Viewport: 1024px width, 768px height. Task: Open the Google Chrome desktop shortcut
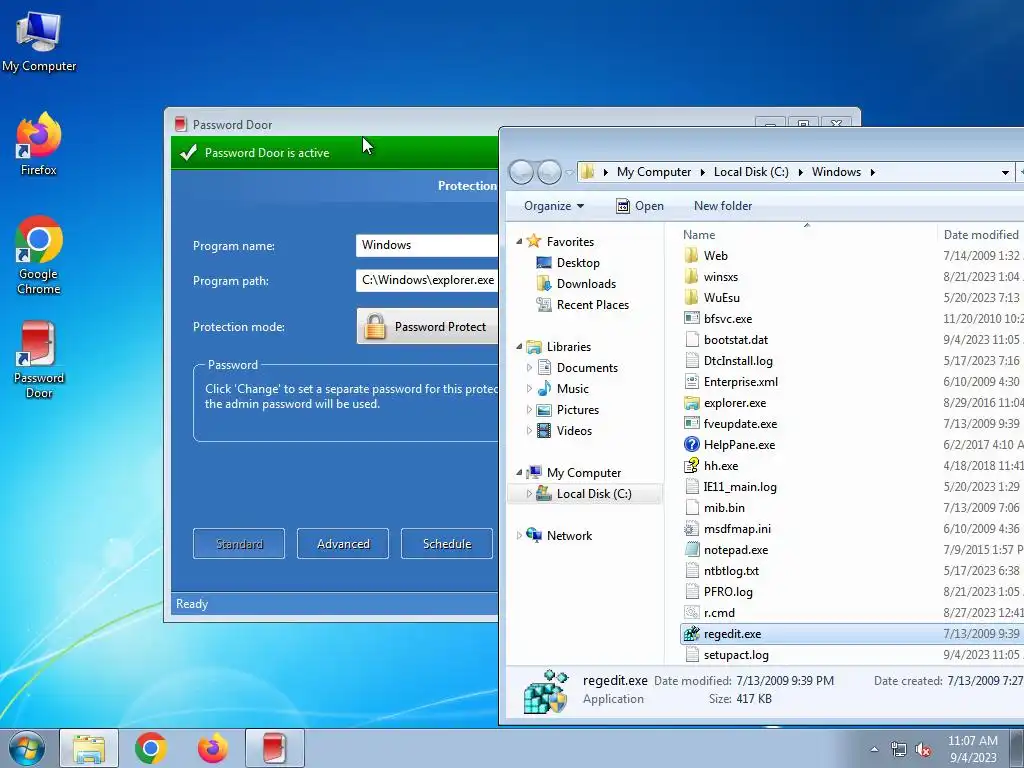click(x=39, y=255)
